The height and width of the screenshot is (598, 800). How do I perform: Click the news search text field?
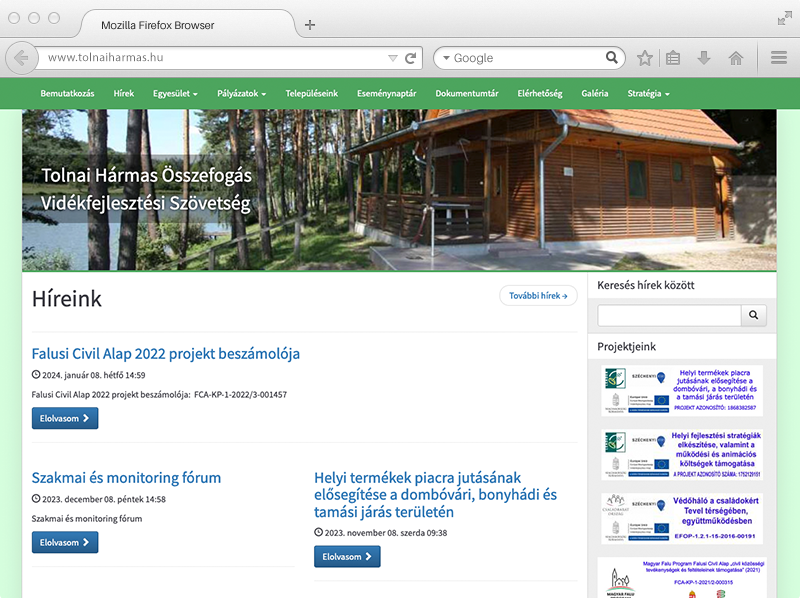(668, 316)
